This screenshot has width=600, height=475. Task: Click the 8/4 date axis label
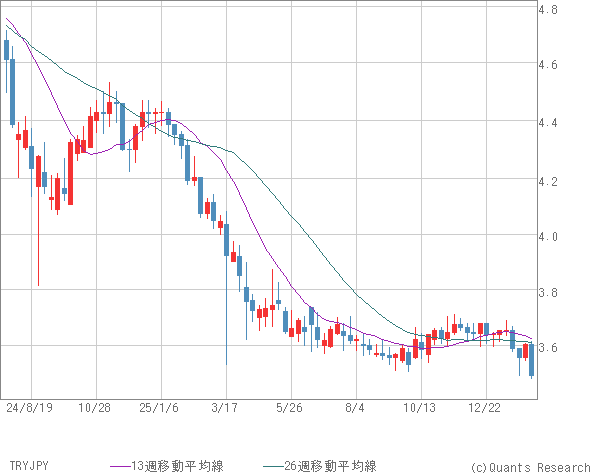coord(354,409)
